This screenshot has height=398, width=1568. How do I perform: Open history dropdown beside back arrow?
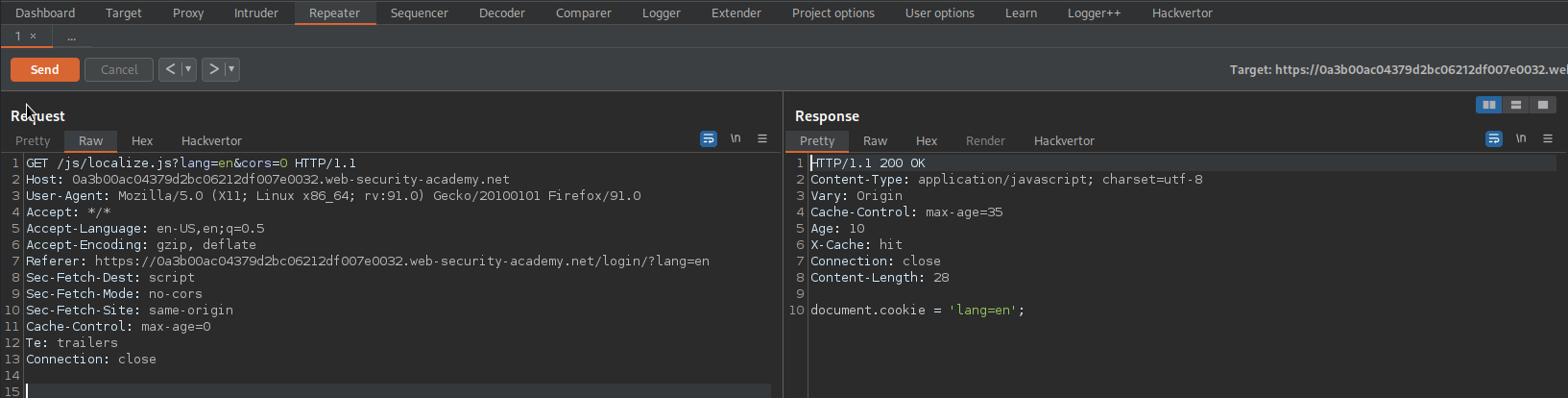(x=188, y=69)
